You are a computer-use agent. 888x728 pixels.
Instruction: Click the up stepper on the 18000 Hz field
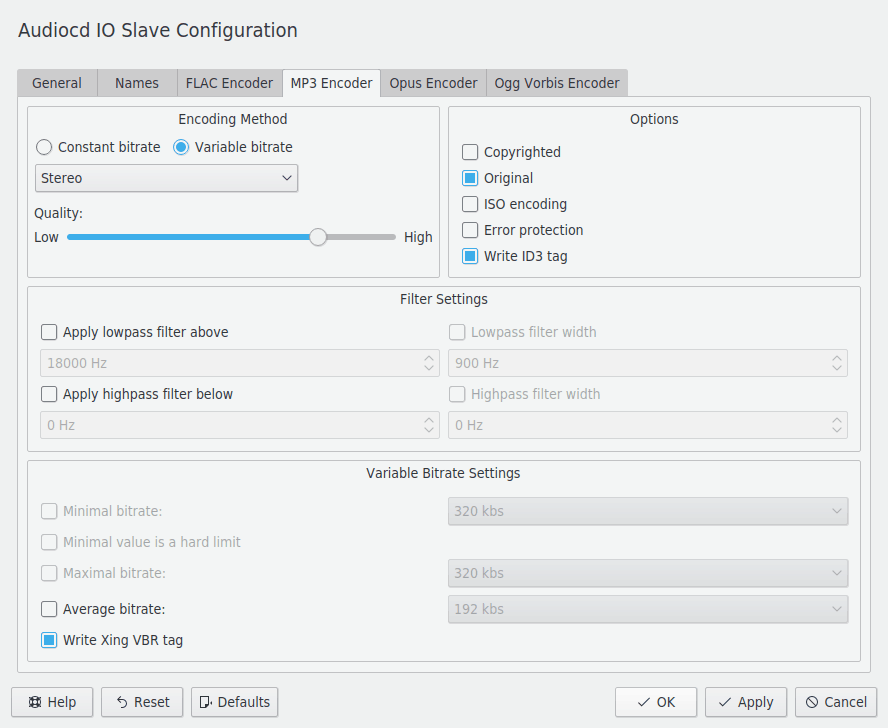point(430,358)
